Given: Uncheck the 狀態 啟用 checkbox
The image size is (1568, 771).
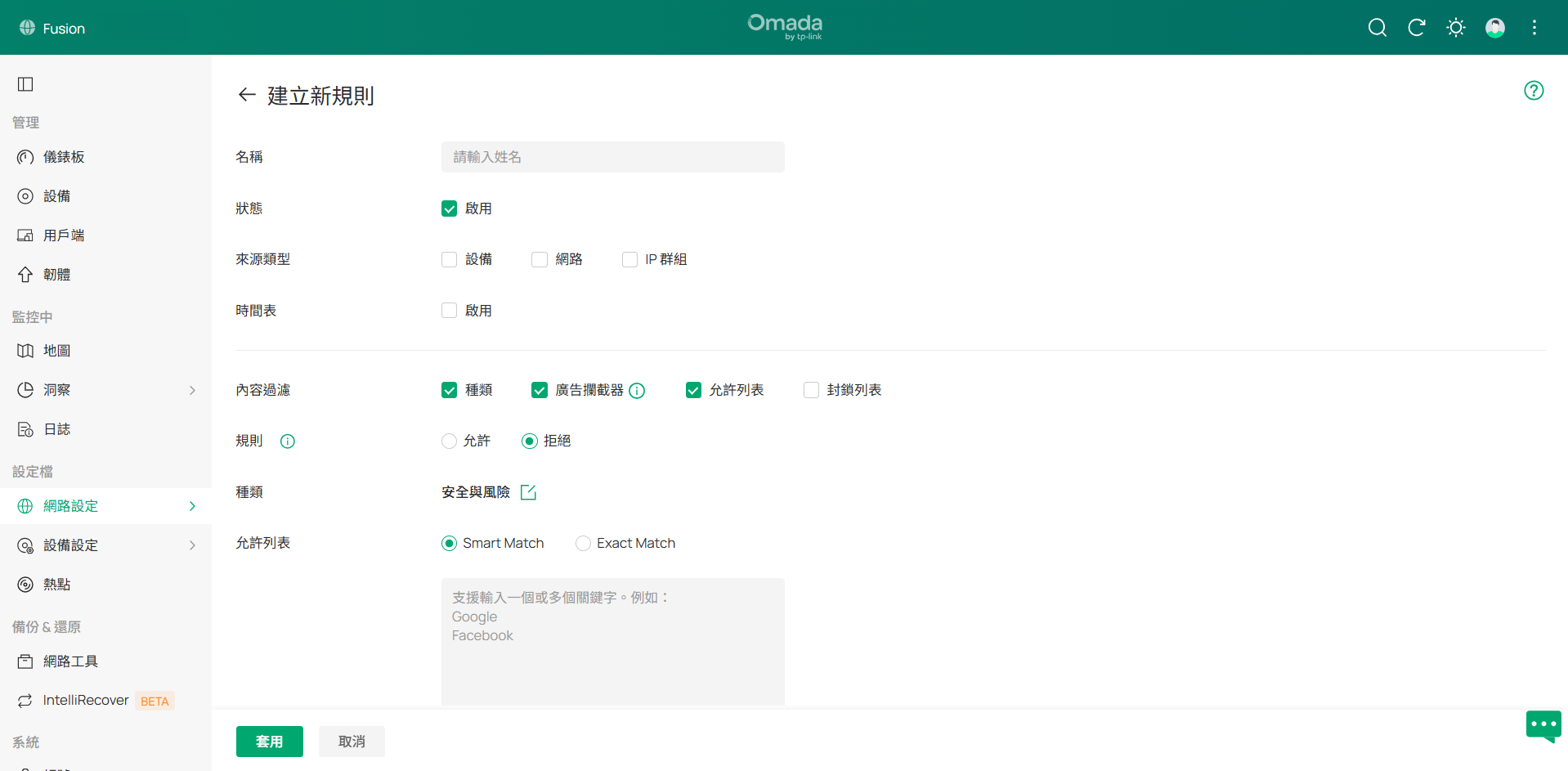Looking at the screenshot, I should pyautogui.click(x=449, y=208).
